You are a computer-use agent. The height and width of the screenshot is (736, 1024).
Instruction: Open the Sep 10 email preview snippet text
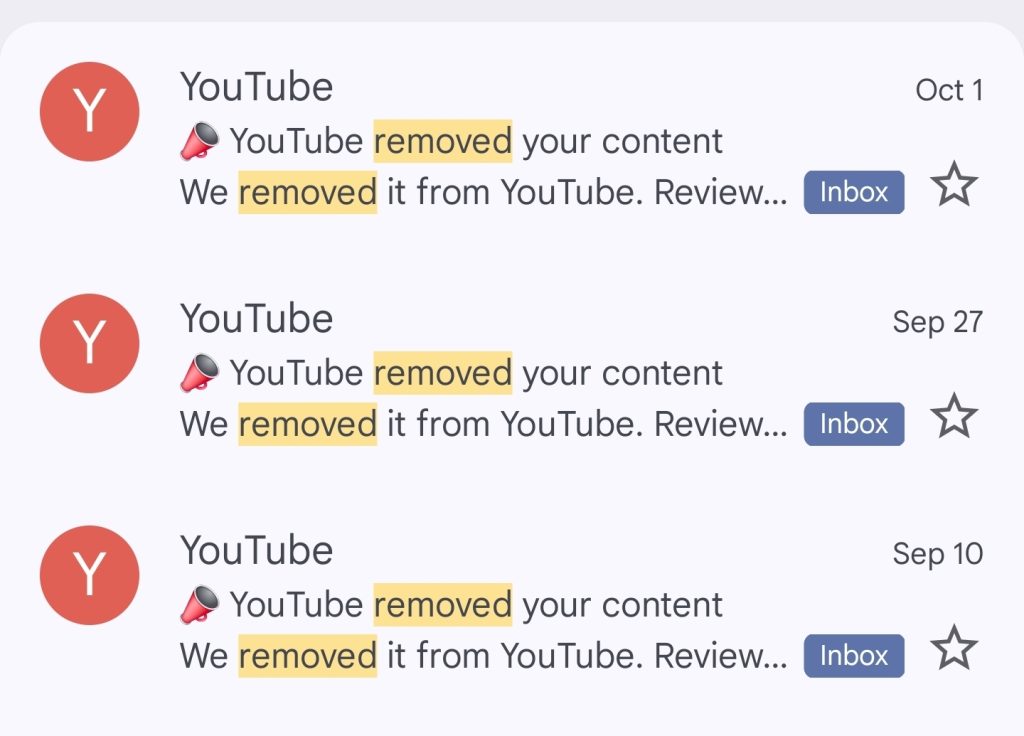click(x=484, y=656)
